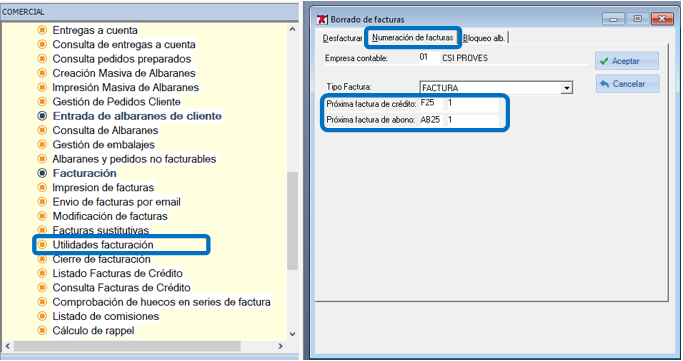683x361 pixels.
Task: Open Impresión Masiva de Albaranes
Action: 126,88
